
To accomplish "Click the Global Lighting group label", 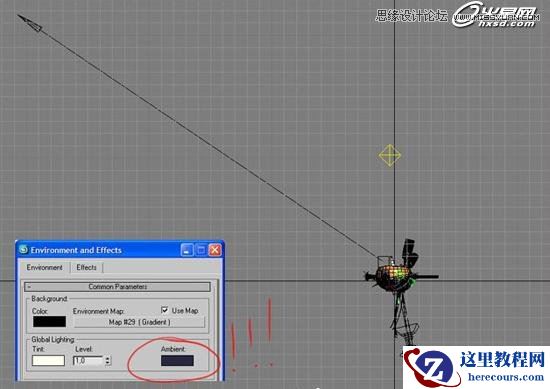I will 53,340.
